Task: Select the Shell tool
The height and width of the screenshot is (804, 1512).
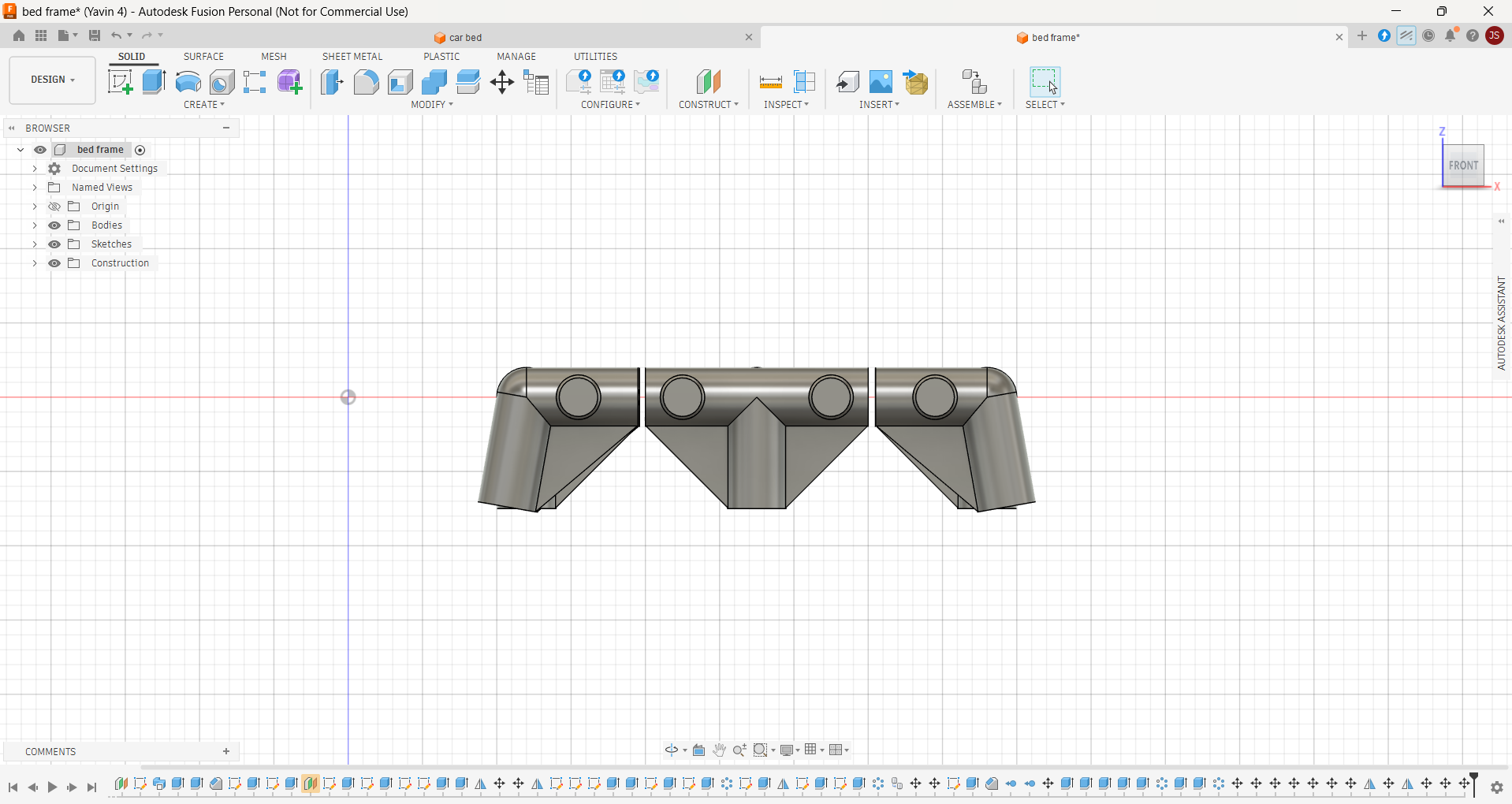Action: [400, 82]
